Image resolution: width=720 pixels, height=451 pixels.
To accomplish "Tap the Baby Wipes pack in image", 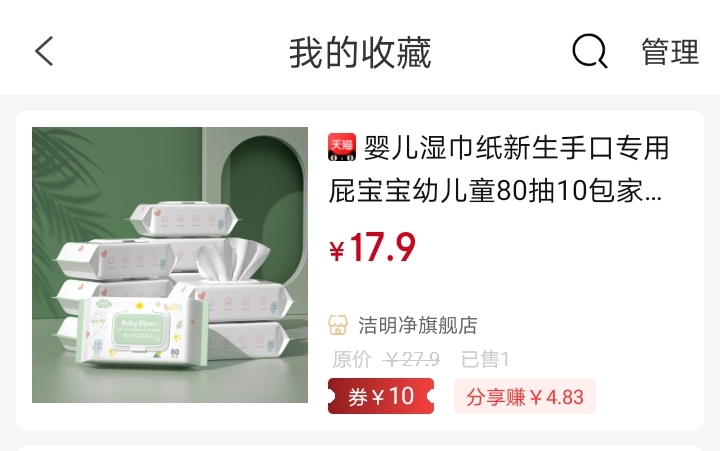I will tap(141, 331).
